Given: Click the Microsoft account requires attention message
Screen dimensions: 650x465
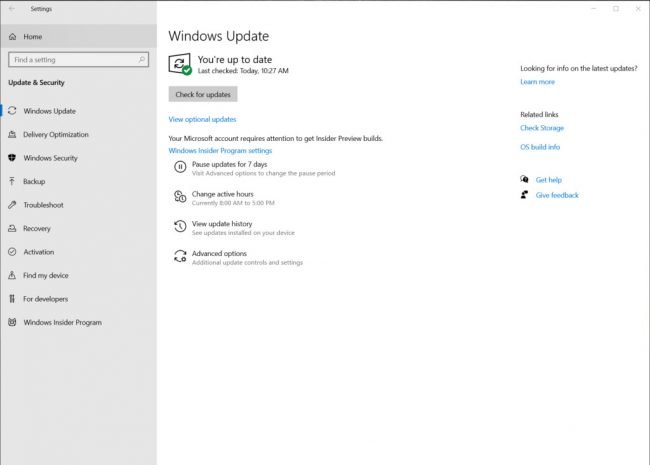Looking at the screenshot, I should pos(276,138).
